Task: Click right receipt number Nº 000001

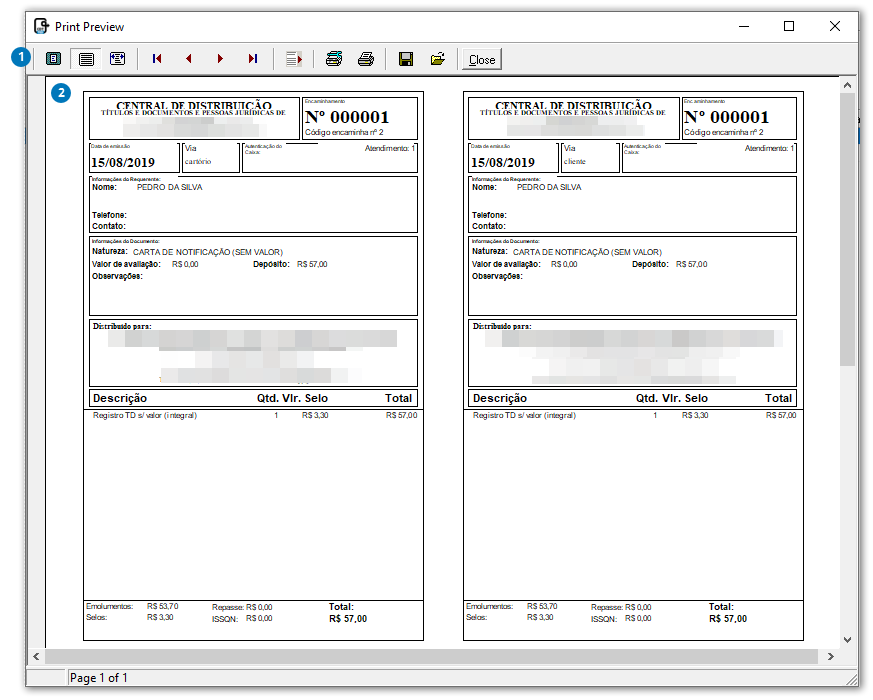Action: coord(727,117)
